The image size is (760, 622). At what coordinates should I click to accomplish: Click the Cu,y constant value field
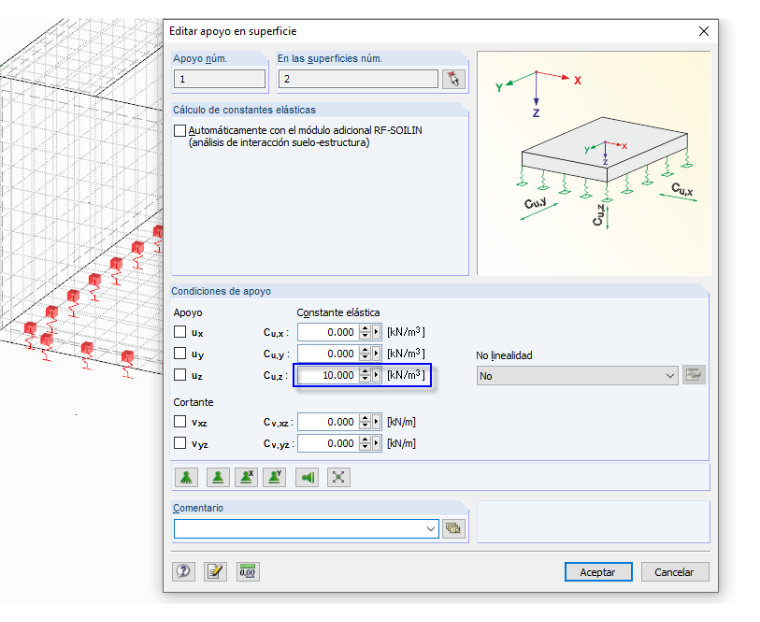[329, 353]
